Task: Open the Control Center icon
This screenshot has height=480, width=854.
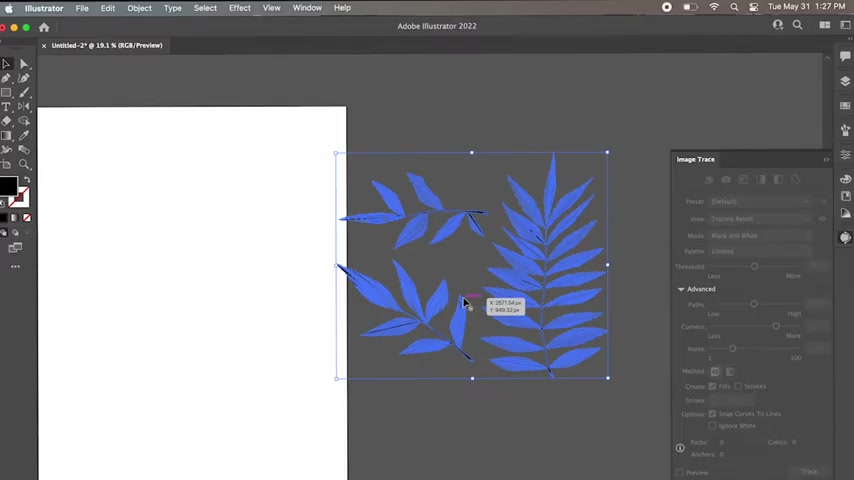Action: 754,8
